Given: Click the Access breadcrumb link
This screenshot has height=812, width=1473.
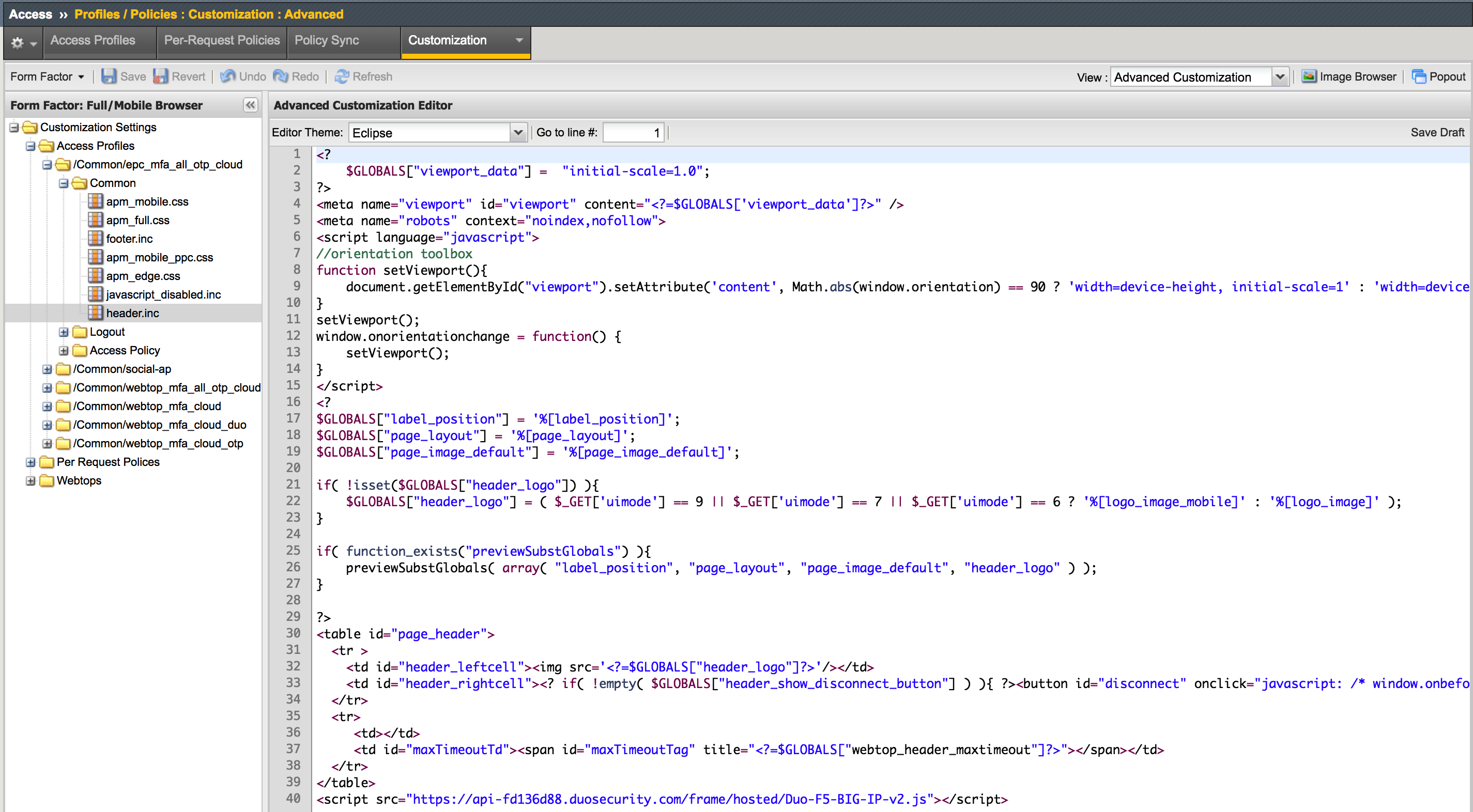Looking at the screenshot, I should [30, 14].
